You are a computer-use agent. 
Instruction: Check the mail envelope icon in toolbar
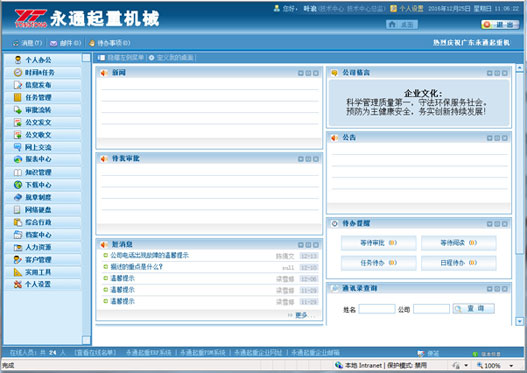click(53, 43)
